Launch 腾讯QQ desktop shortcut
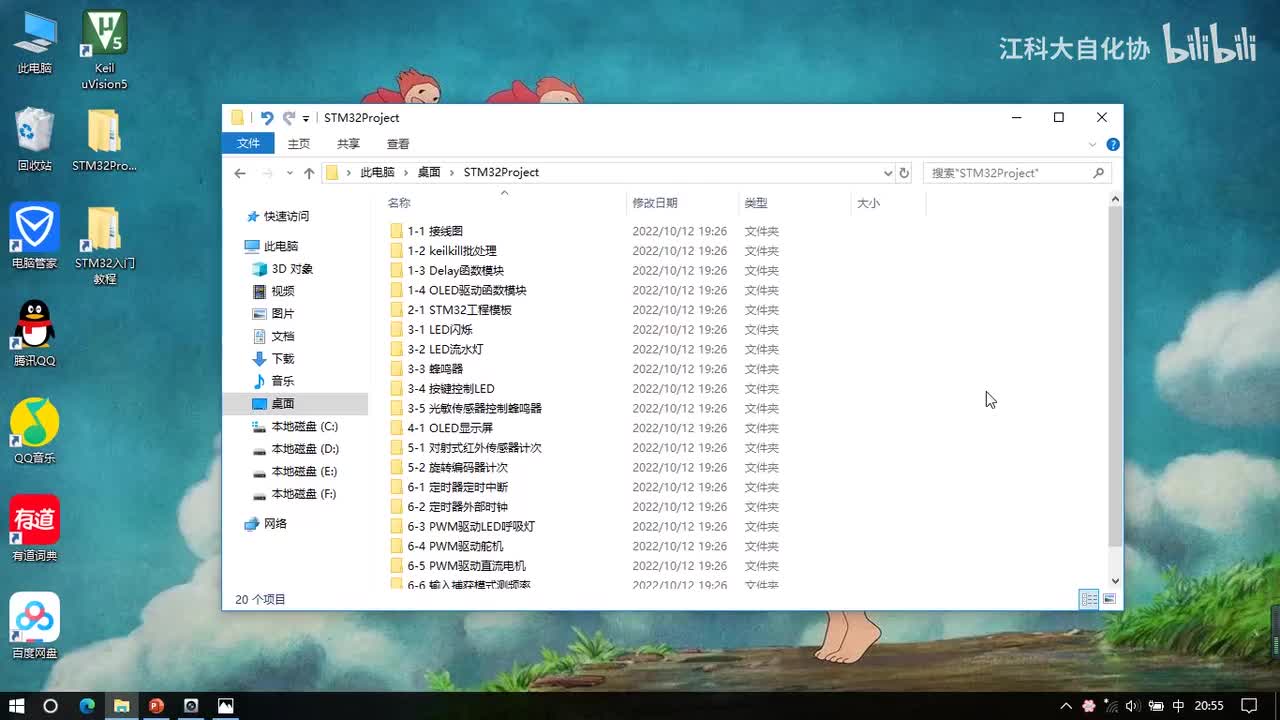 coord(35,334)
